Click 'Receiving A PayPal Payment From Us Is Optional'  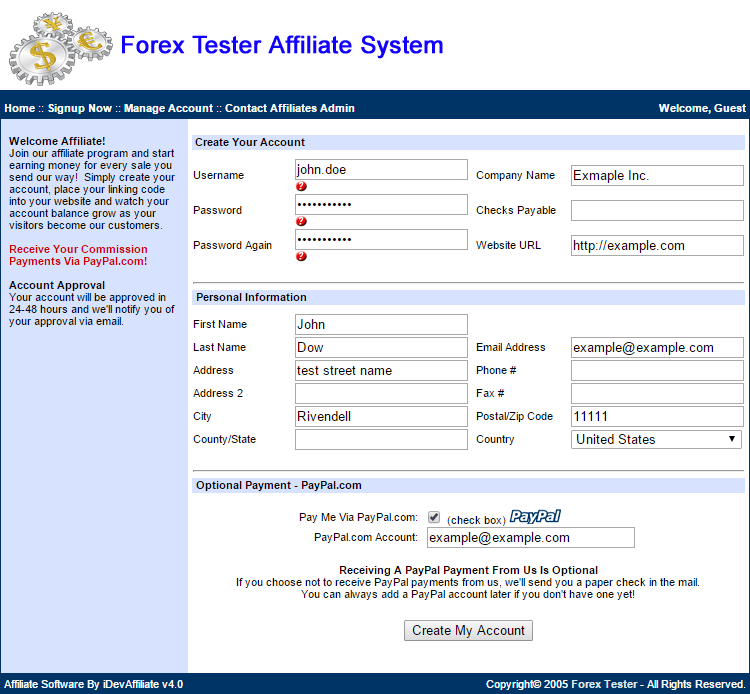[x=468, y=570]
